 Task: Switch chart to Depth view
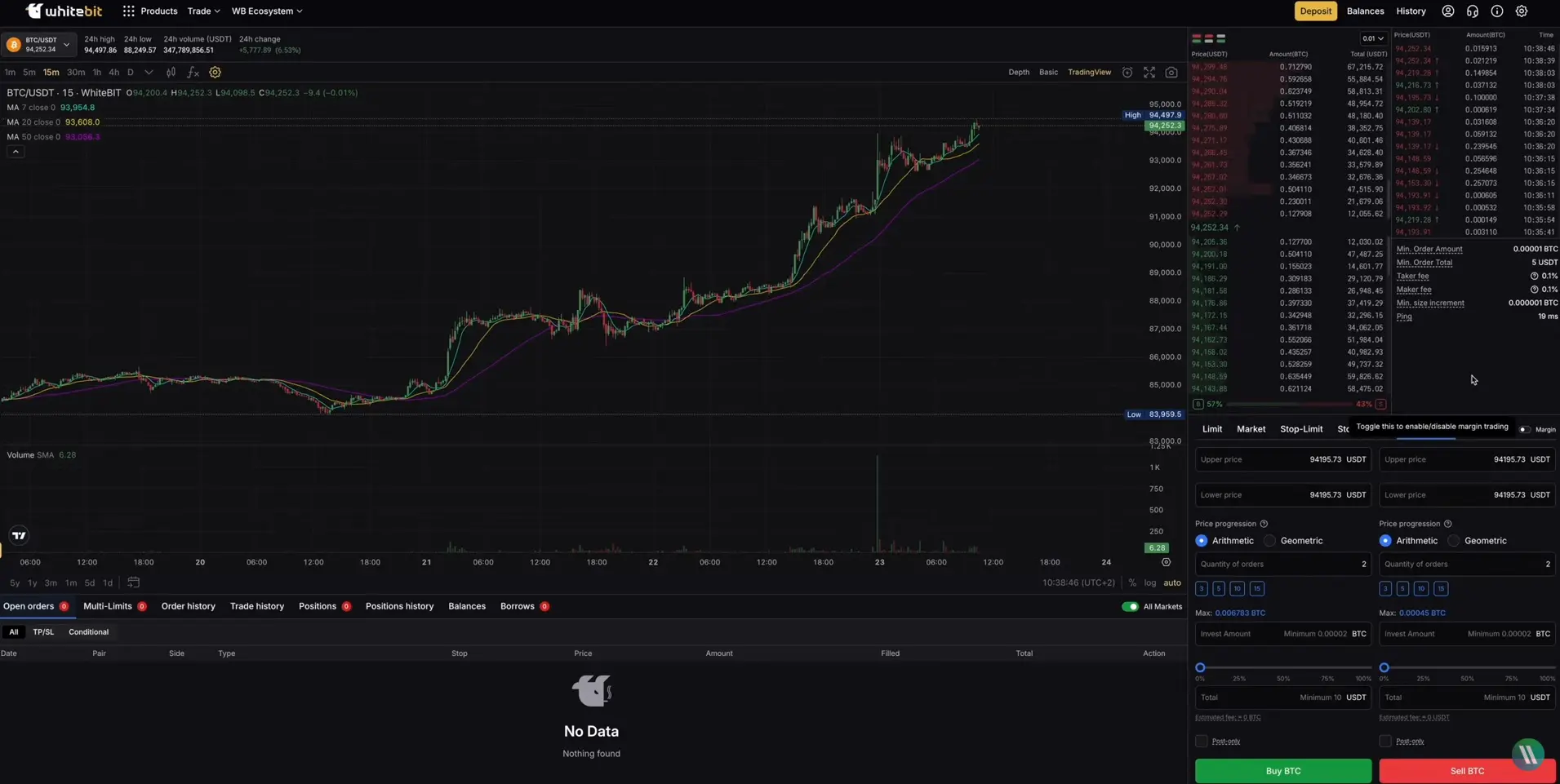(x=1019, y=73)
